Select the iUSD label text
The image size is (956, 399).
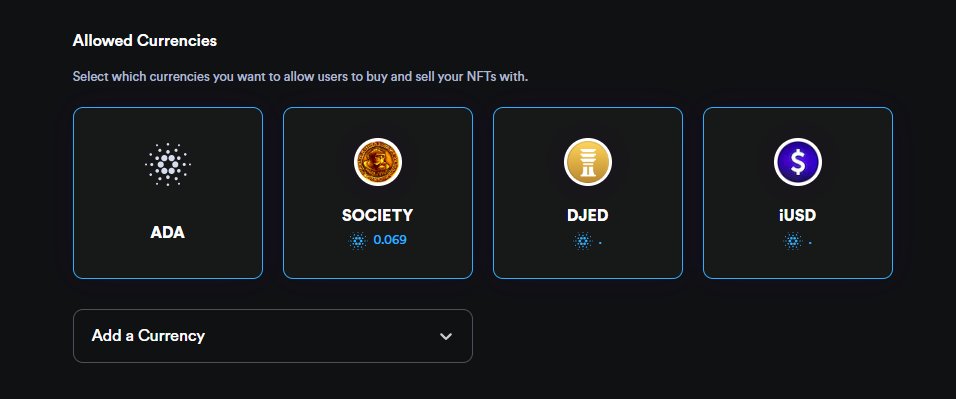[x=797, y=215]
